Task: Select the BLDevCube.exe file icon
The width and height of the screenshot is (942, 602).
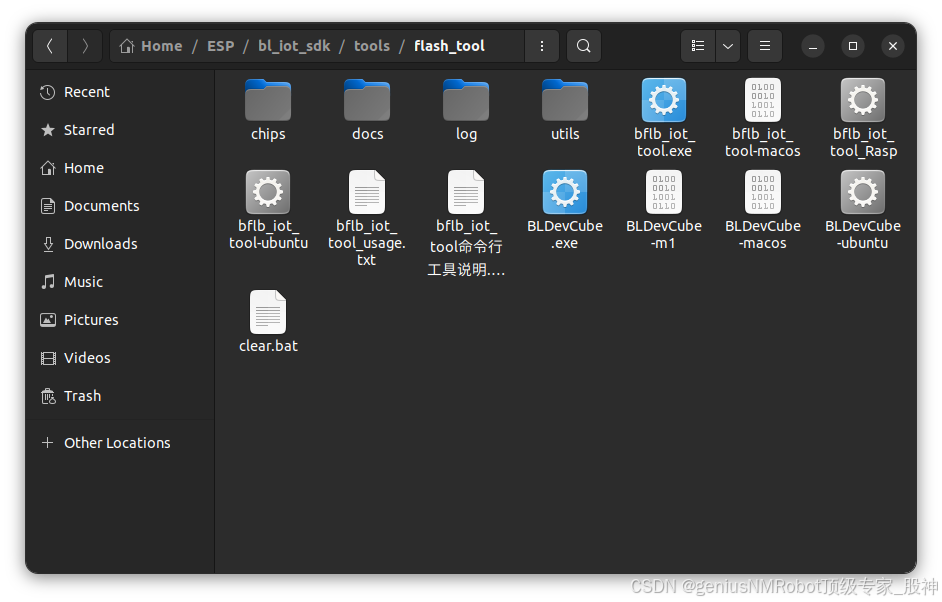Action: [565, 192]
